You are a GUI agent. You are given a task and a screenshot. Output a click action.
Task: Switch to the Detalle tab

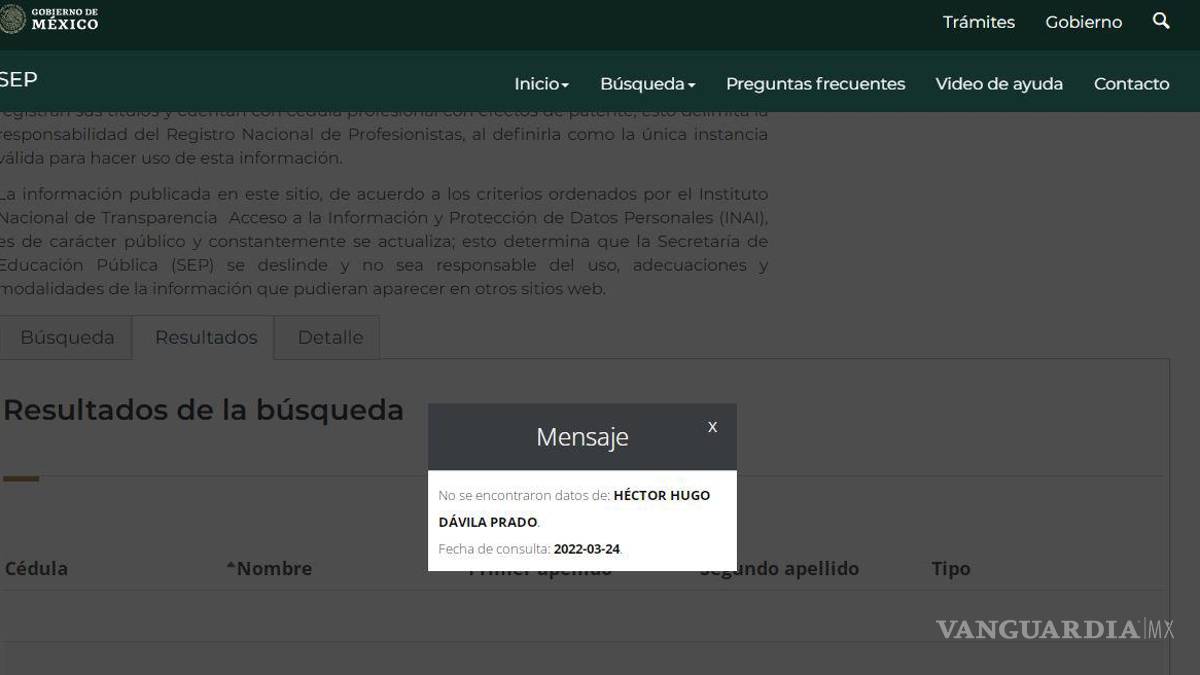point(330,338)
